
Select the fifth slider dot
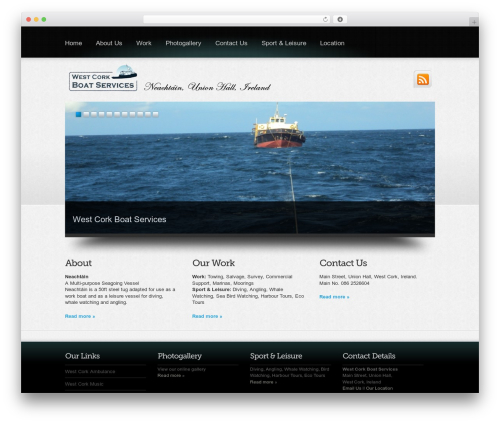[x=109, y=114]
